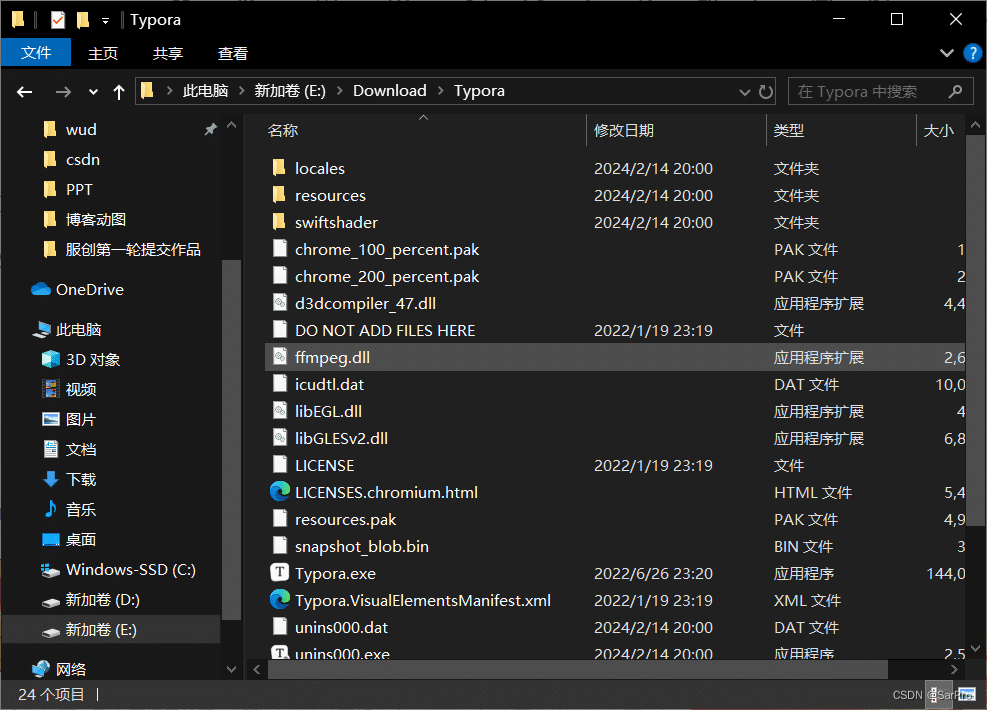Open quick access toolbar customize dropdown

click(106, 20)
